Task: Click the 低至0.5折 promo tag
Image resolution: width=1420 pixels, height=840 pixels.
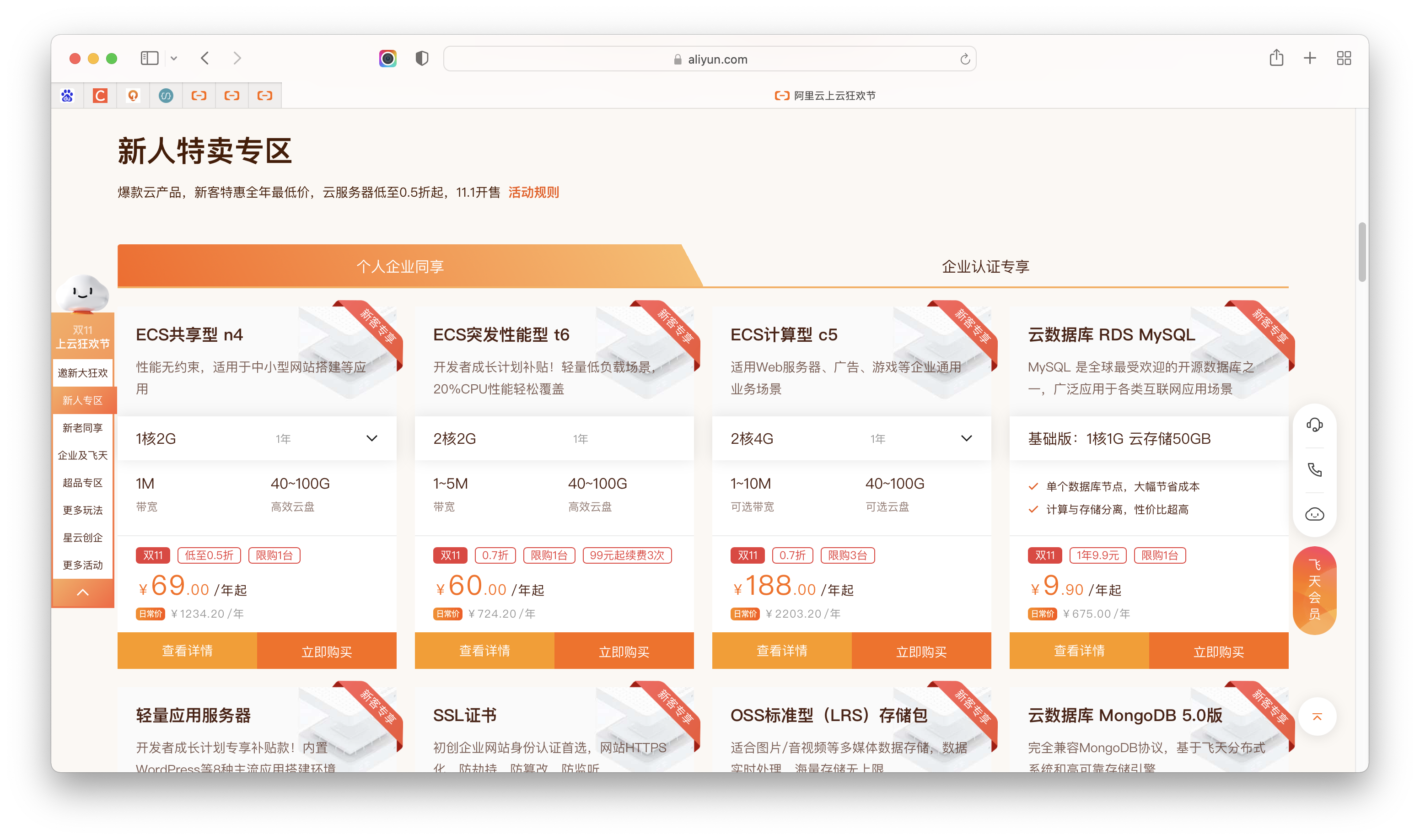Action: (x=209, y=555)
